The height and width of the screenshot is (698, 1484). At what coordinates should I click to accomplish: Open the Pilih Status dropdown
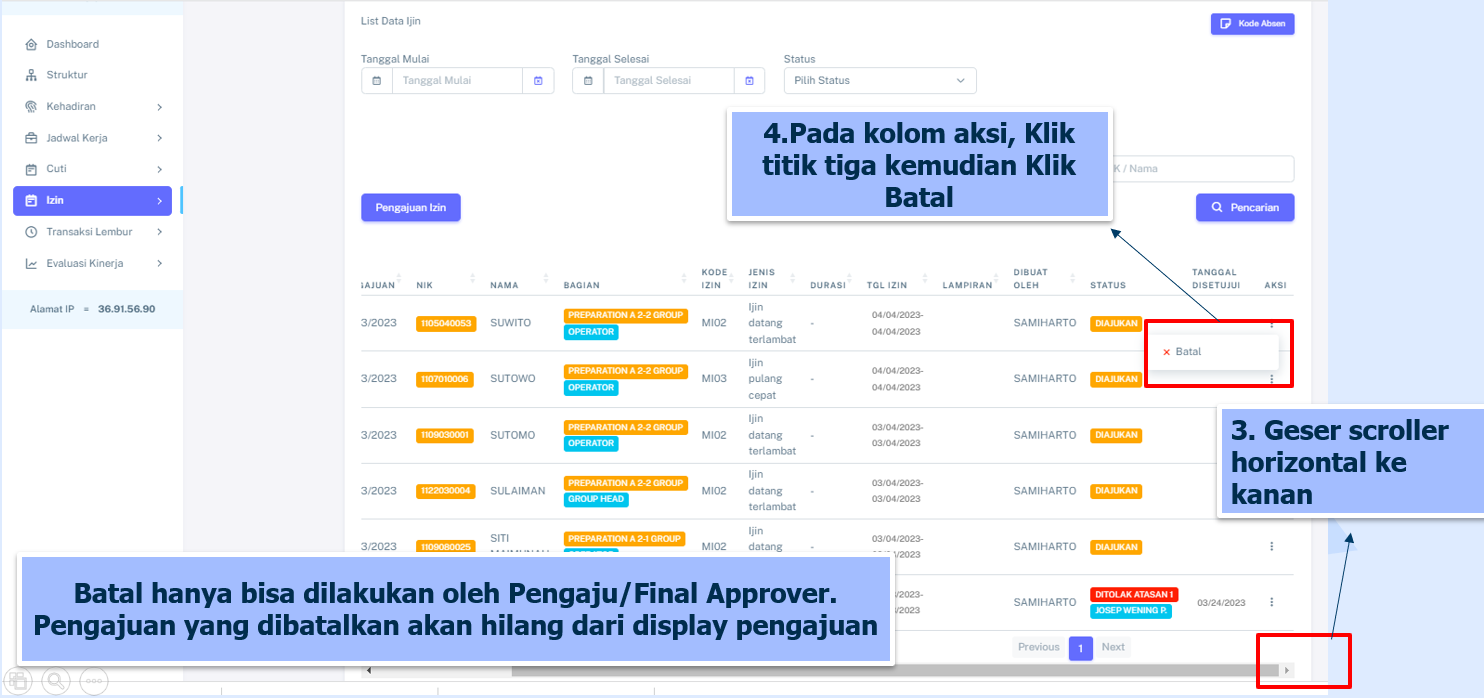coord(879,81)
